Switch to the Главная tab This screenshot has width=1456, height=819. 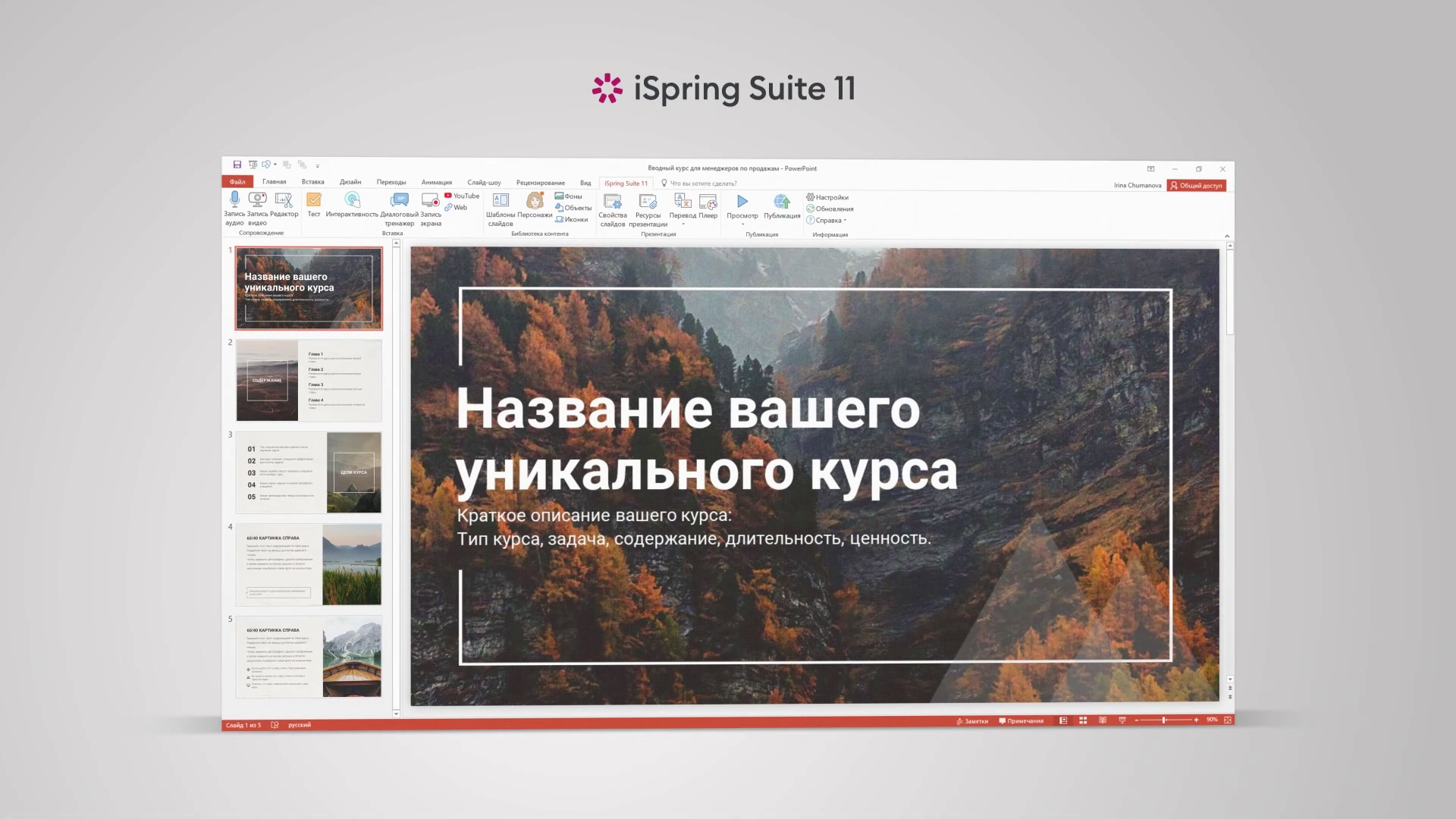[x=275, y=182]
